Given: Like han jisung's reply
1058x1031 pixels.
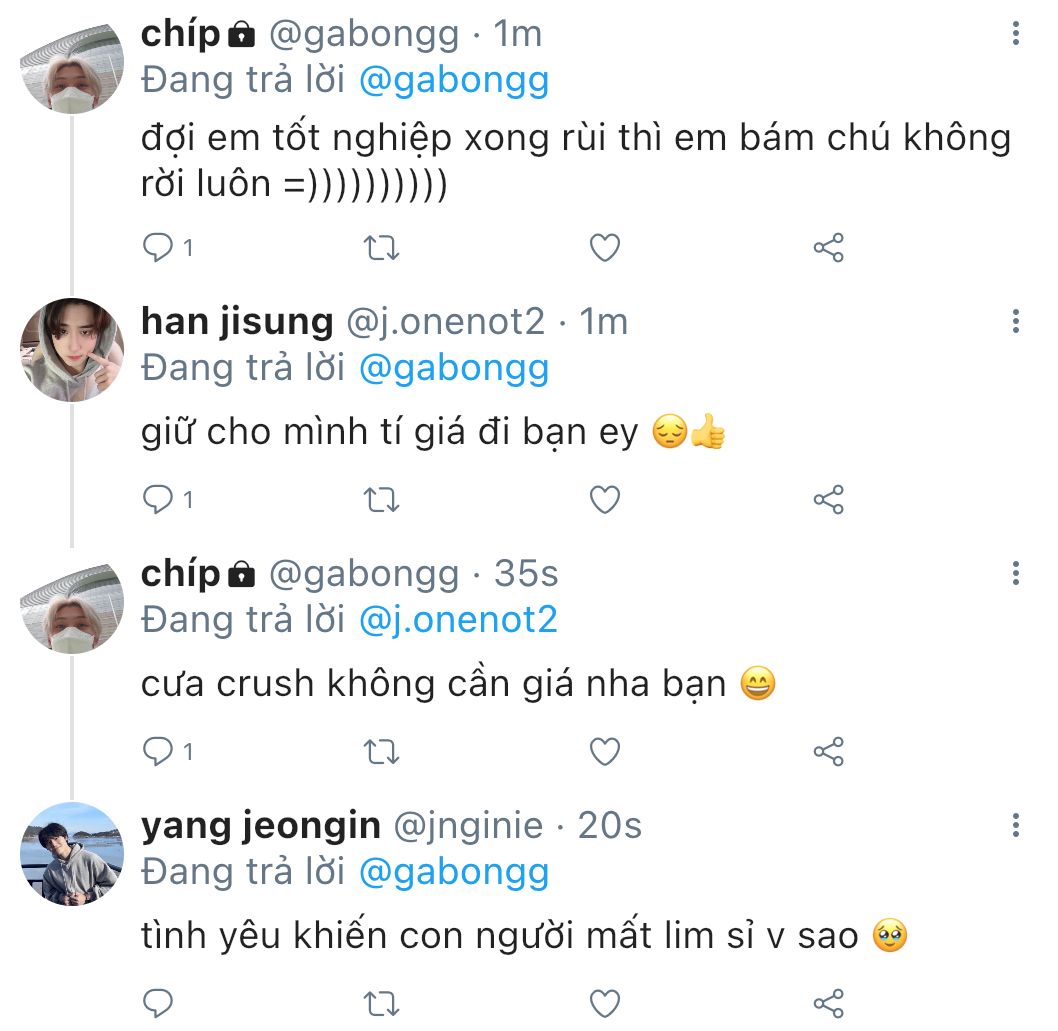Looking at the screenshot, I should coord(604,498).
